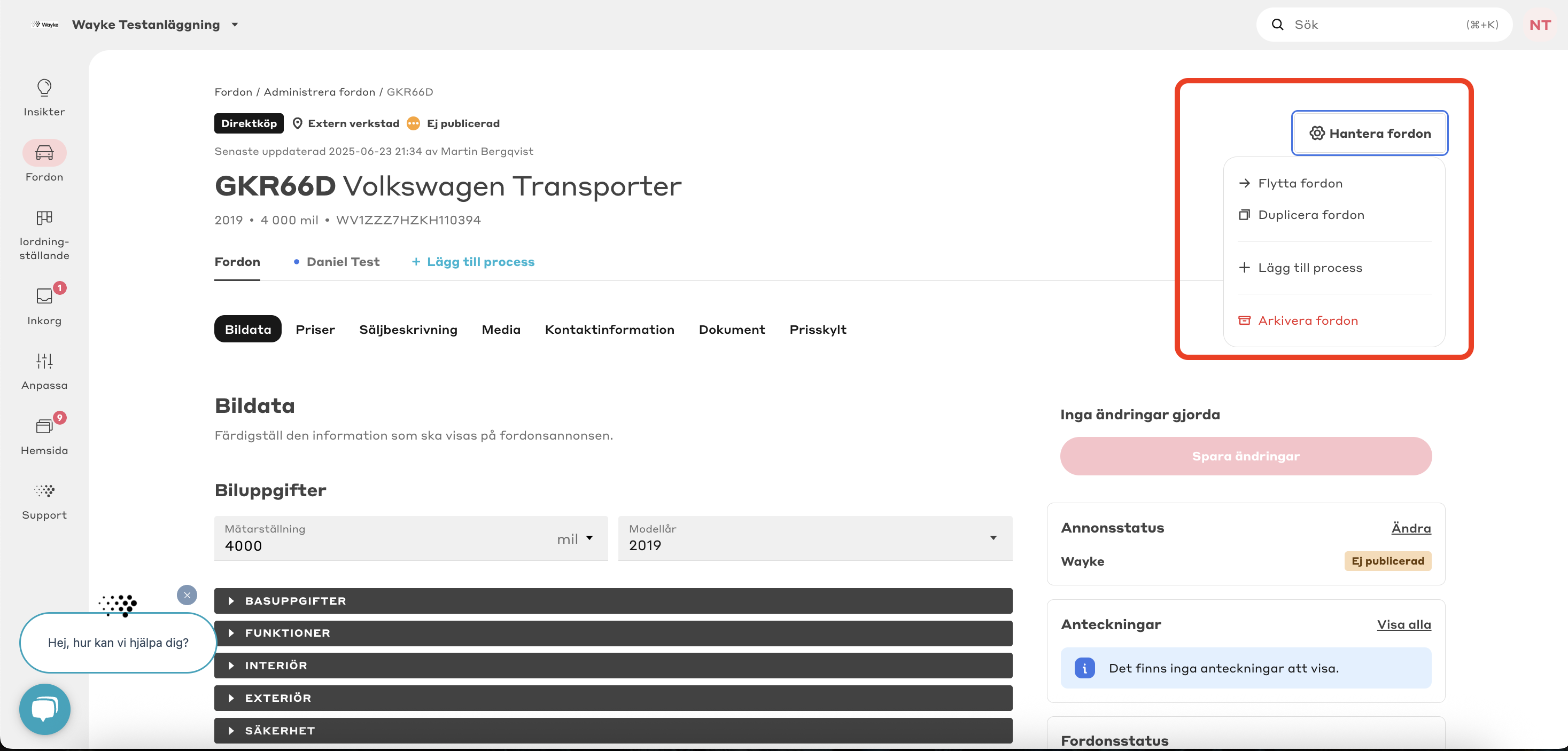Open Support dotted logo icon

pyautogui.click(x=44, y=490)
